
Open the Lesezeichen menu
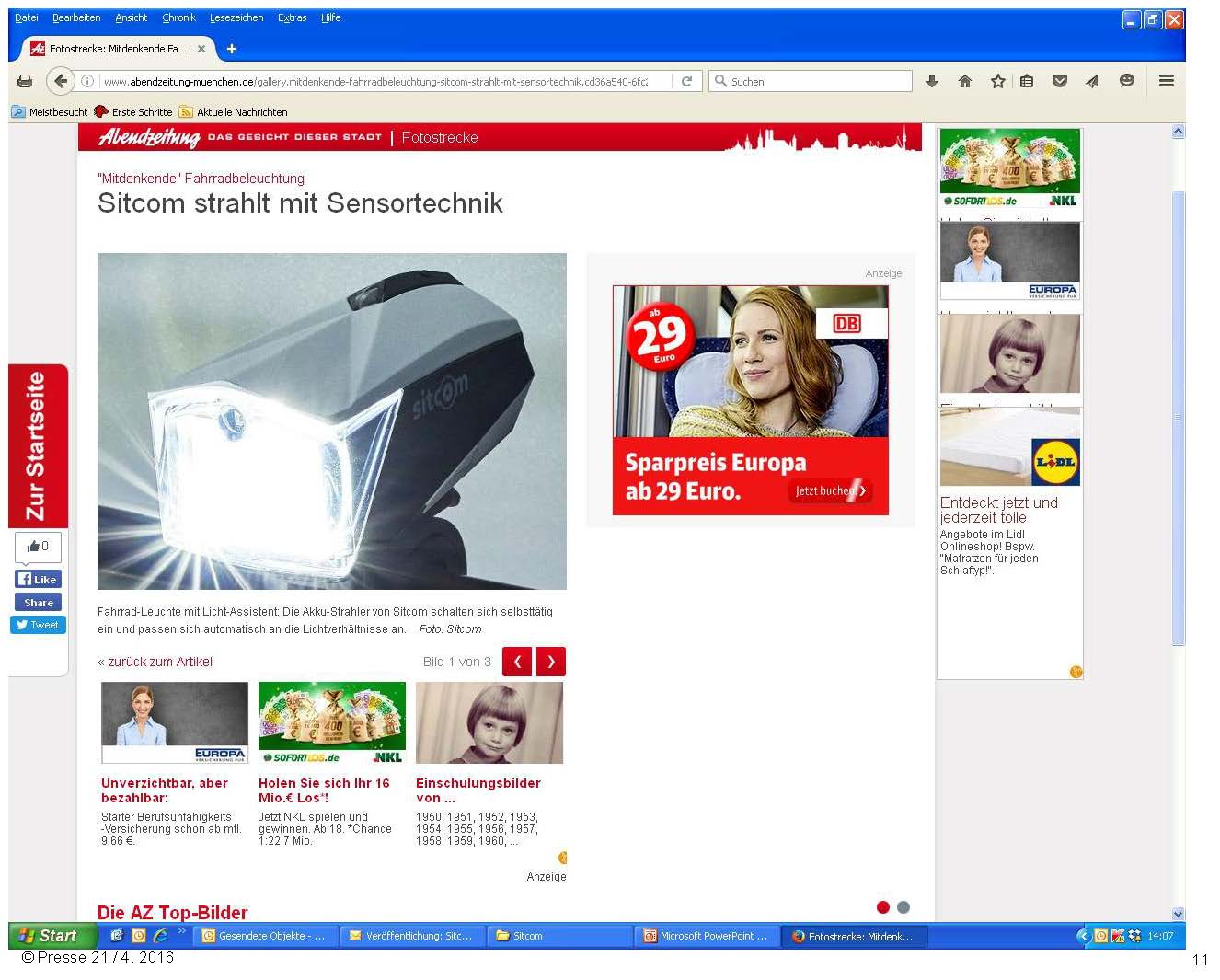tap(236, 17)
